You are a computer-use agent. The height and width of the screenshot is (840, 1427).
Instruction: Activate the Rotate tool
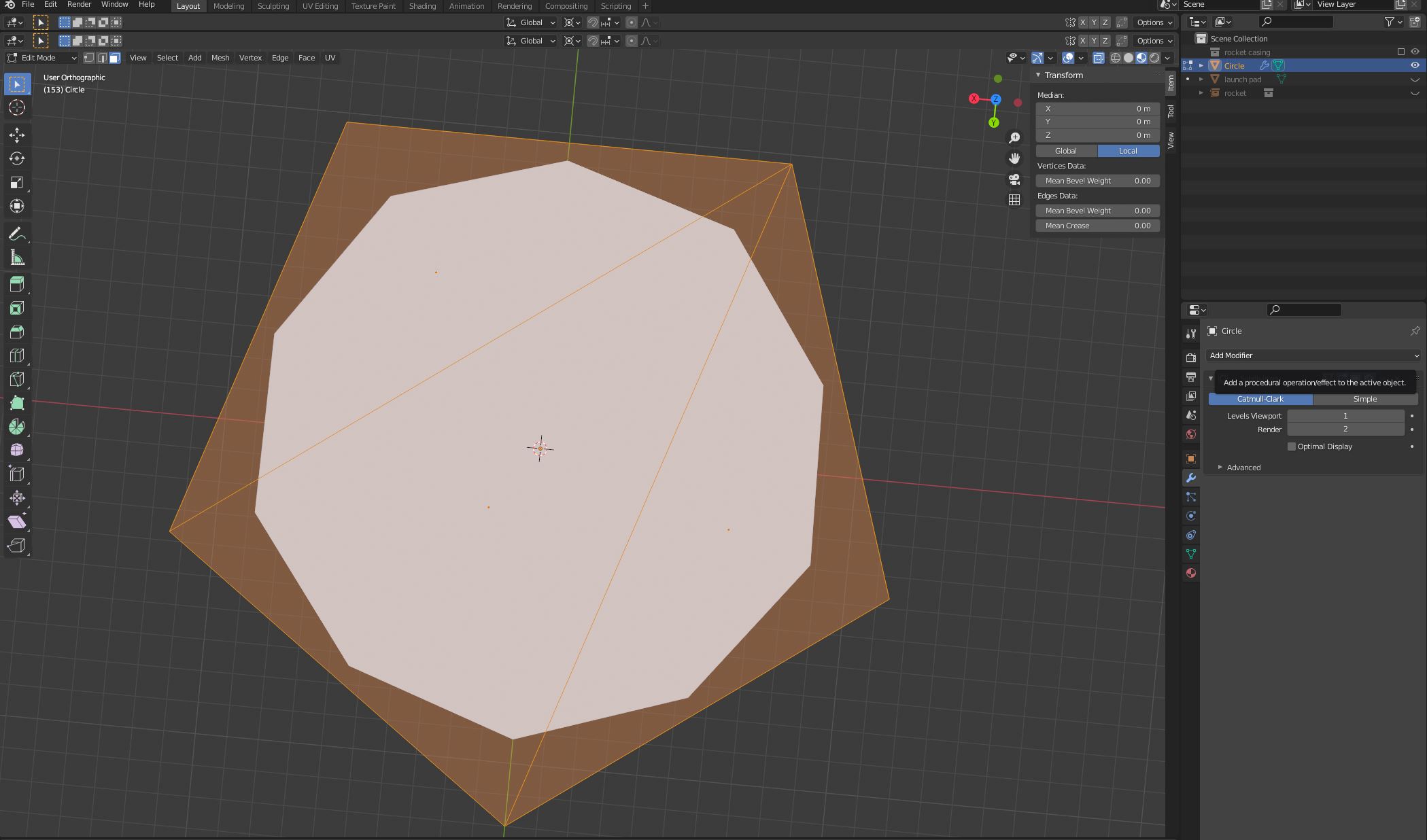point(17,158)
